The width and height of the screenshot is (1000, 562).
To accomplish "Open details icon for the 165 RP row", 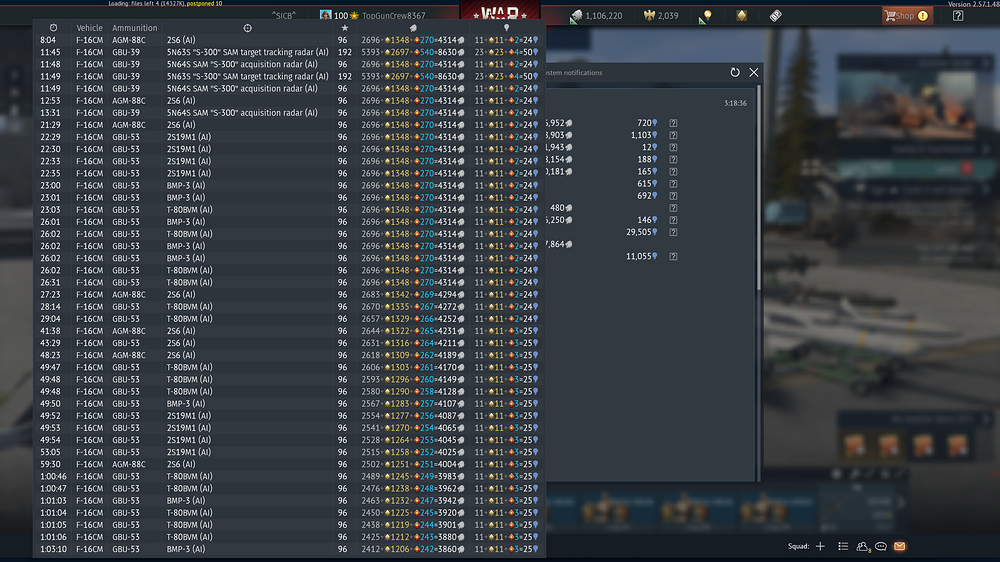I will (673, 172).
